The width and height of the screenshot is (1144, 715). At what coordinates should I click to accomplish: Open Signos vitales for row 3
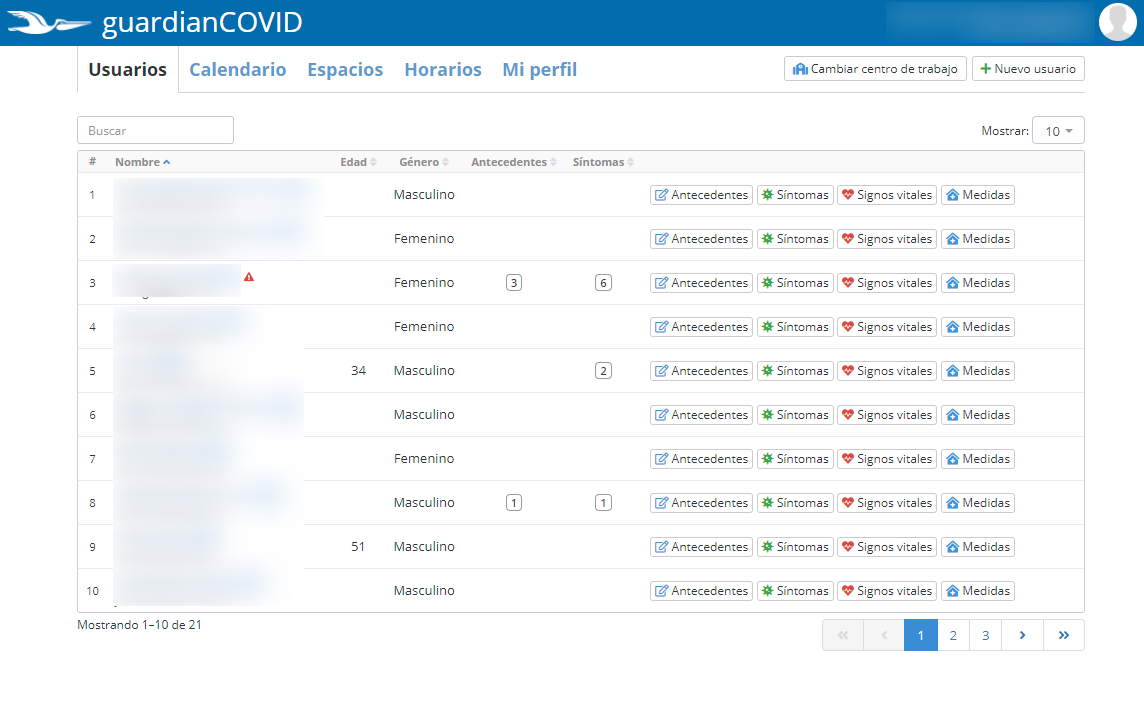pyautogui.click(x=887, y=283)
